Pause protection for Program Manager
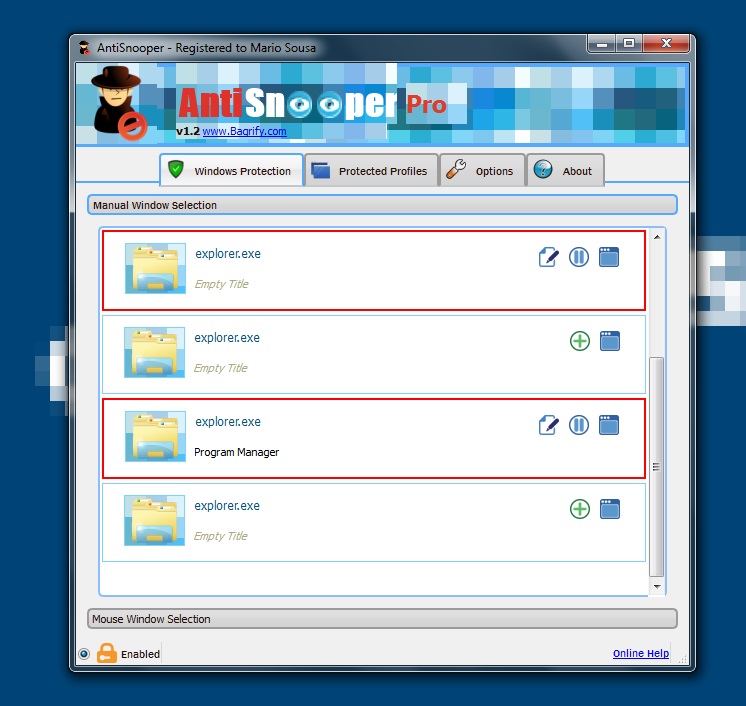The width and height of the screenshot is (746, 706). [579, 425]
